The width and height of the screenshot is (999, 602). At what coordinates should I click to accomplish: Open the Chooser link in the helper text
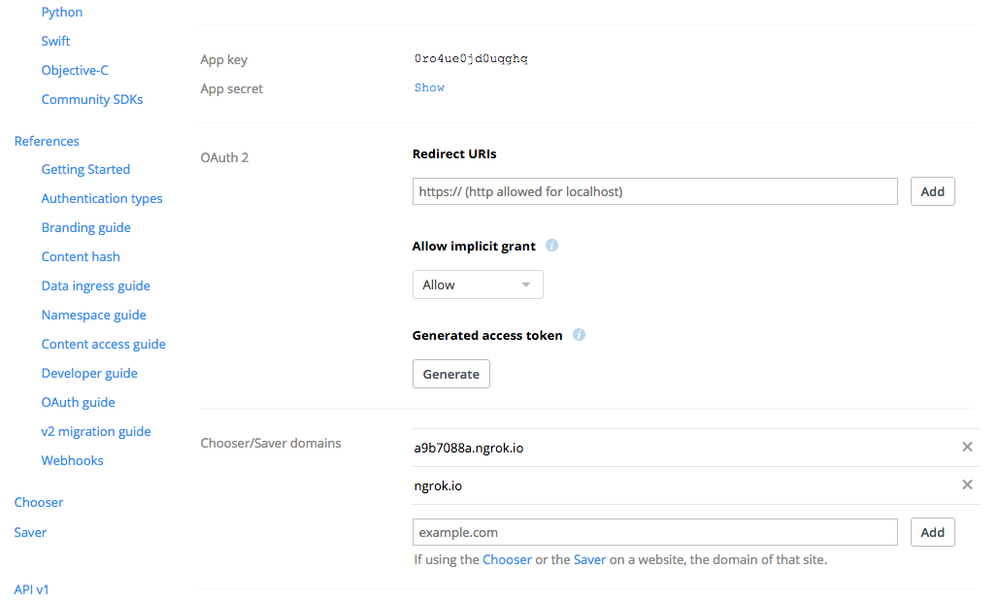tap(507, 559)
